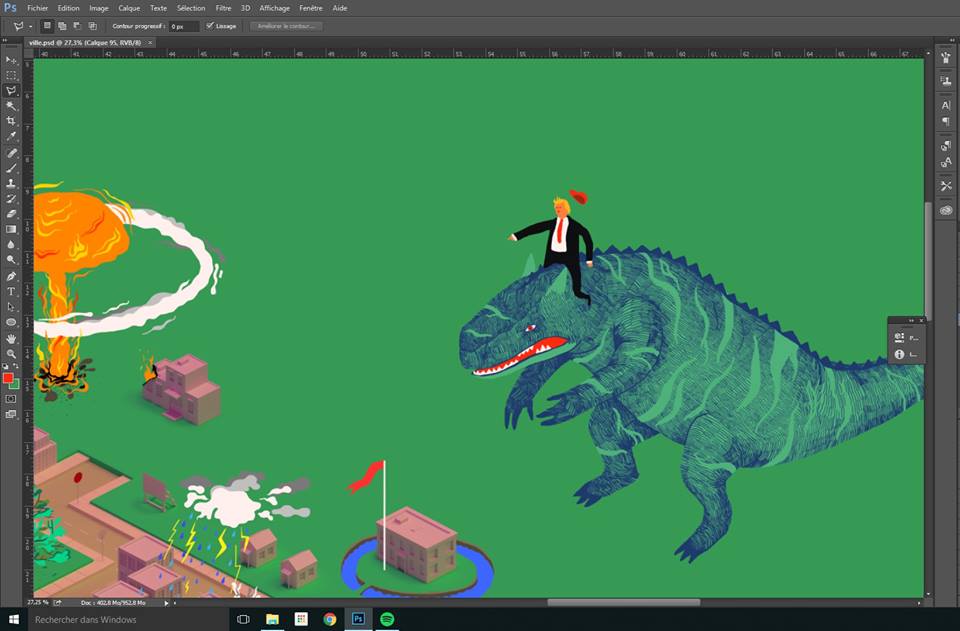
Task: Open the Character Styles panel icon
Action: click(x=946, y=162)
